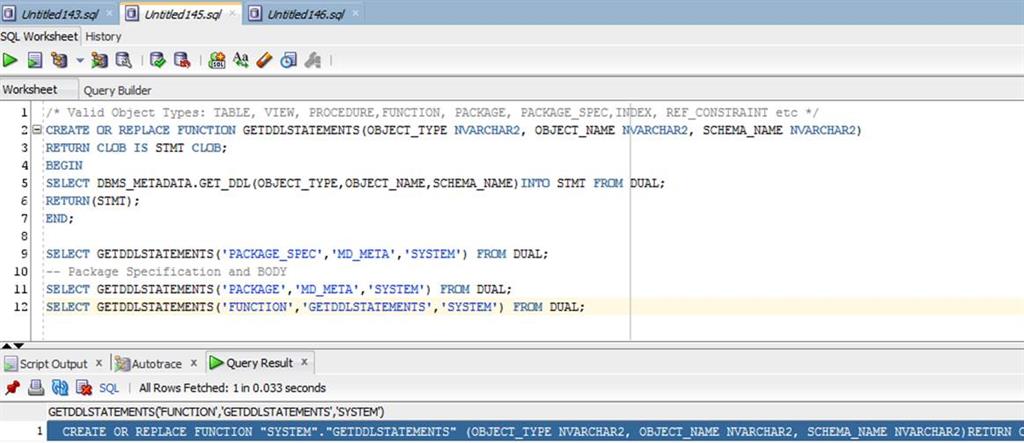
Task: Click the '-- Package Specification and BODY' comment line
Action: (167, 271)
